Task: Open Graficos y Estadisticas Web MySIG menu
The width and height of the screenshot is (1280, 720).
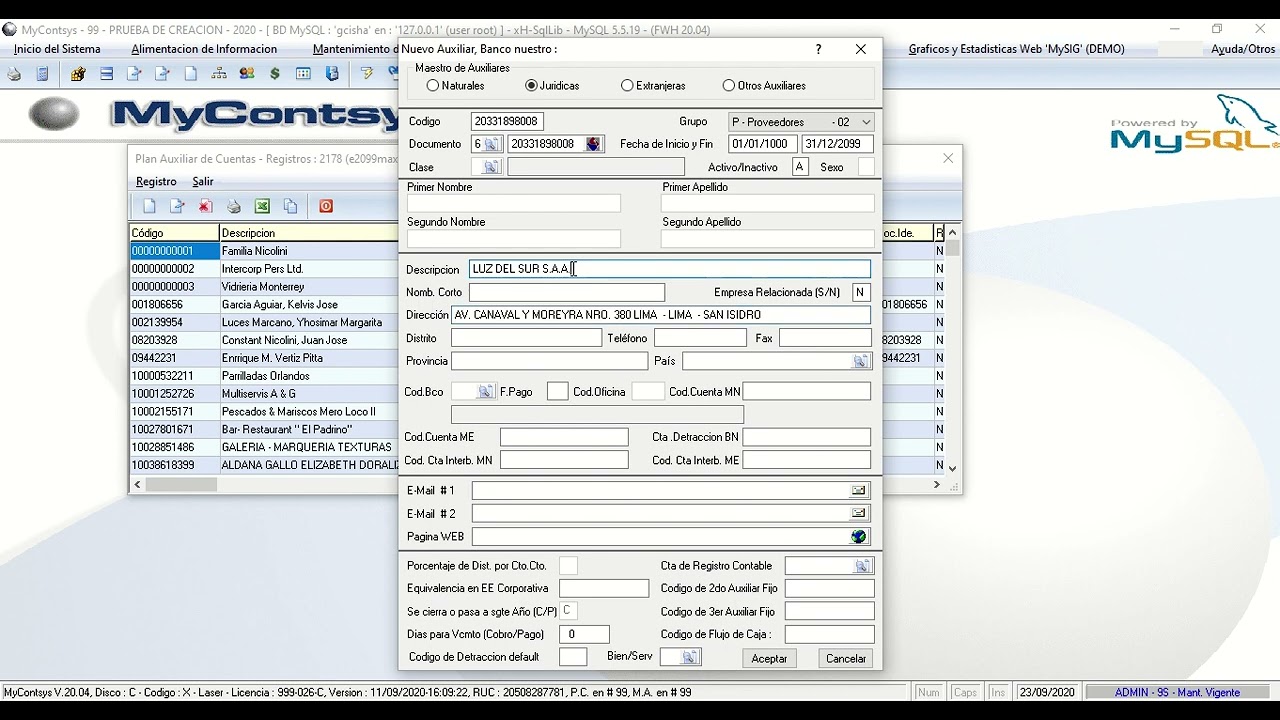Action: click(1016, 49)
